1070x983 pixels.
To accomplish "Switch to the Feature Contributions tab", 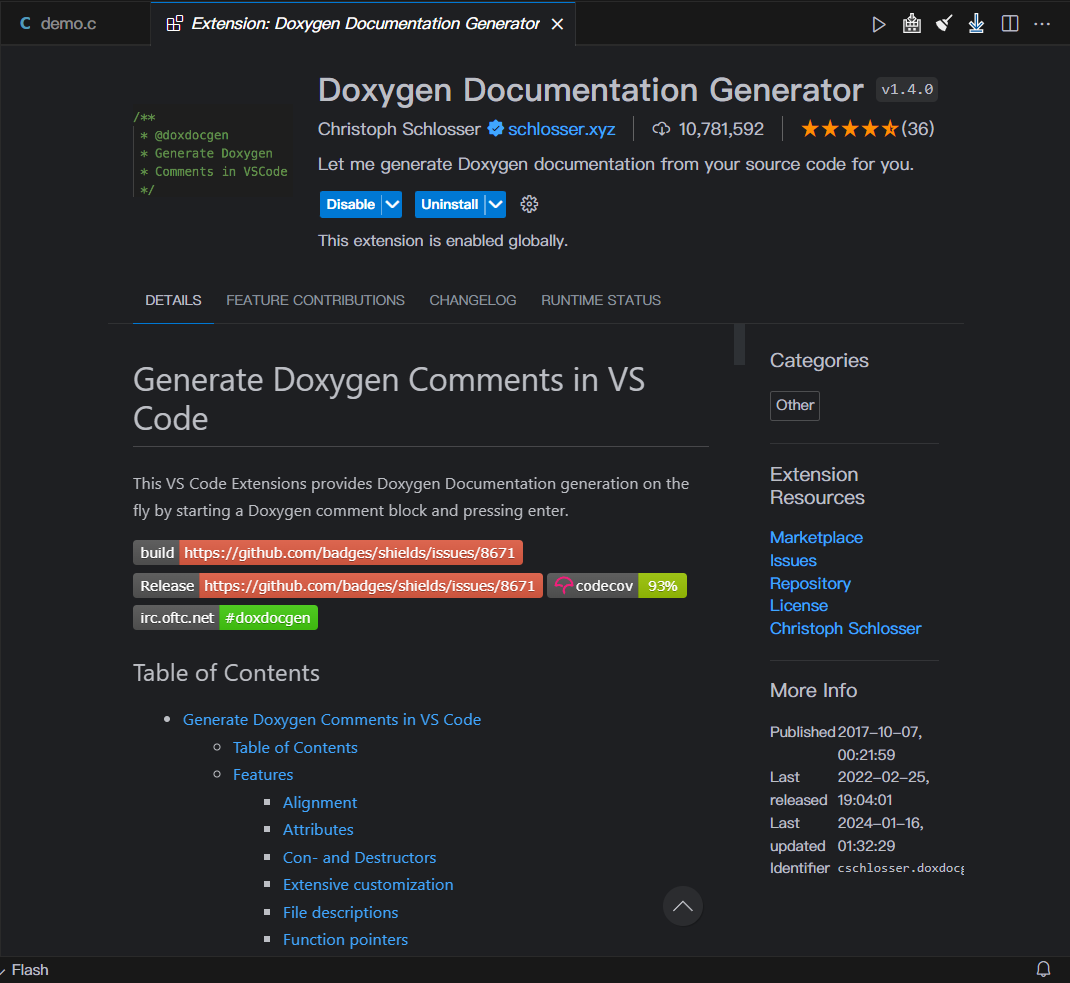I will pyautogui.click(x=315, y=300).
